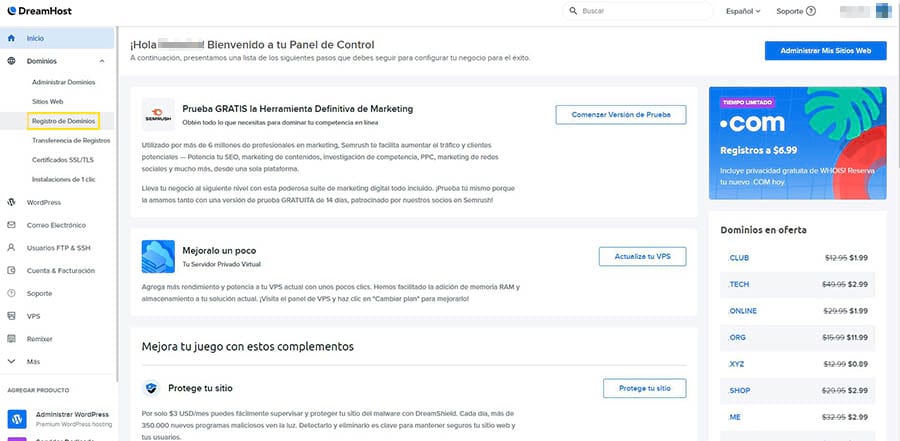Screen dimensions: 900x441
Task: Click Administrar Mis Sitios Web button
Action: (825, 50)
